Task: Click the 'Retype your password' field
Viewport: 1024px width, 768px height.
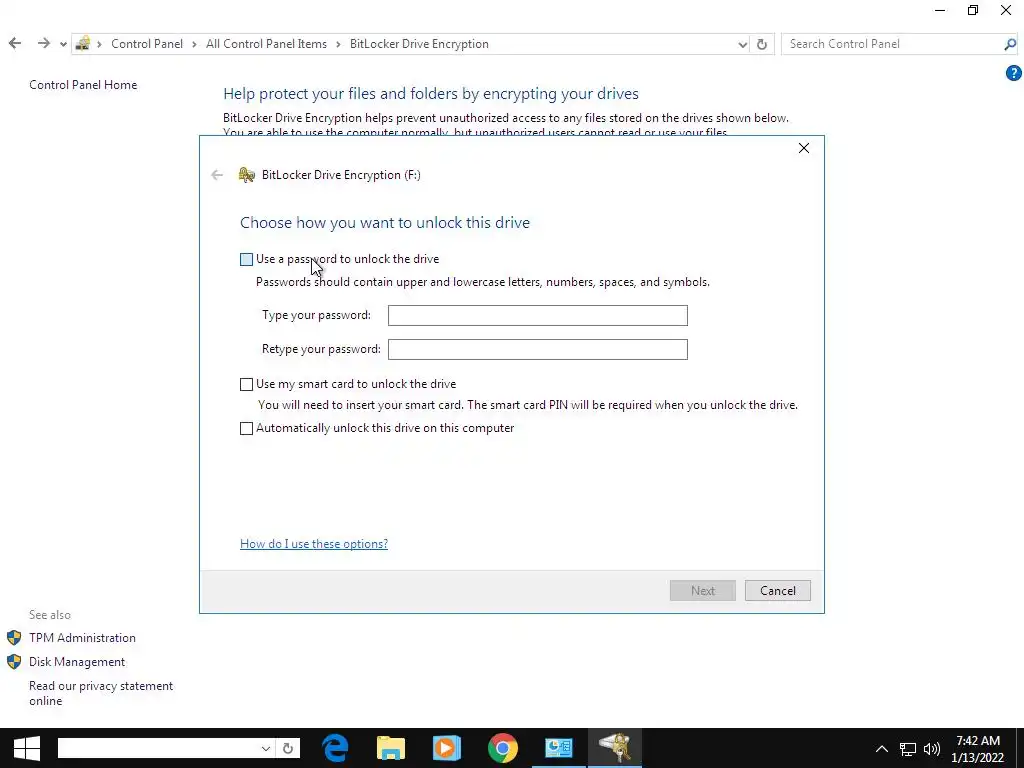Action: (537, 349)
